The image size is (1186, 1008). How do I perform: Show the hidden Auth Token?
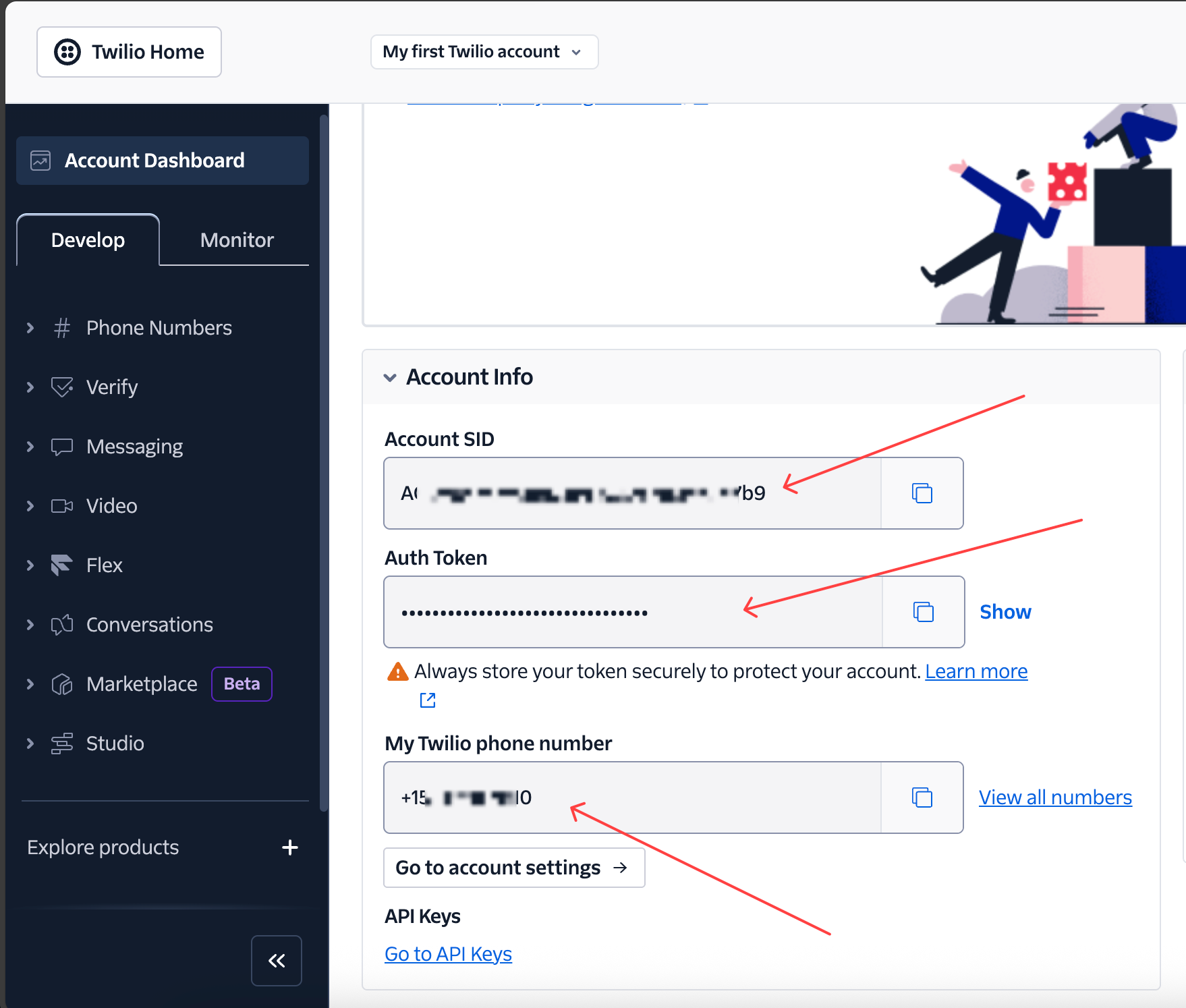pyautogui.click(x=1005, y=612)
